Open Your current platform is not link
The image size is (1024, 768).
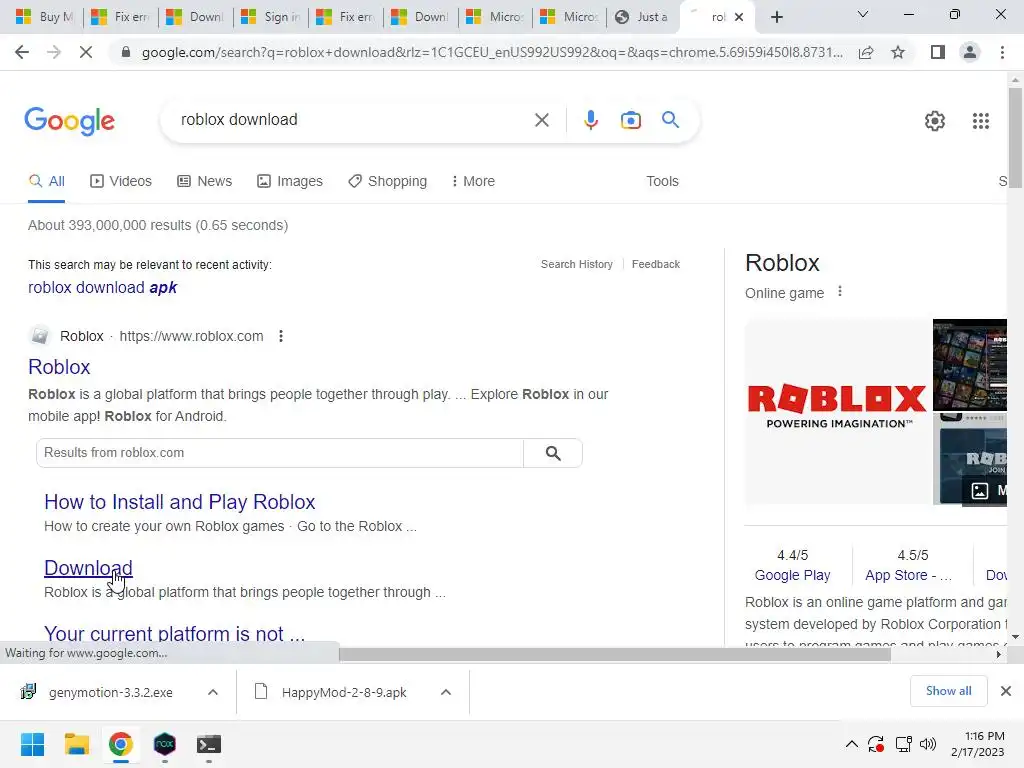[x=174, y=634]
